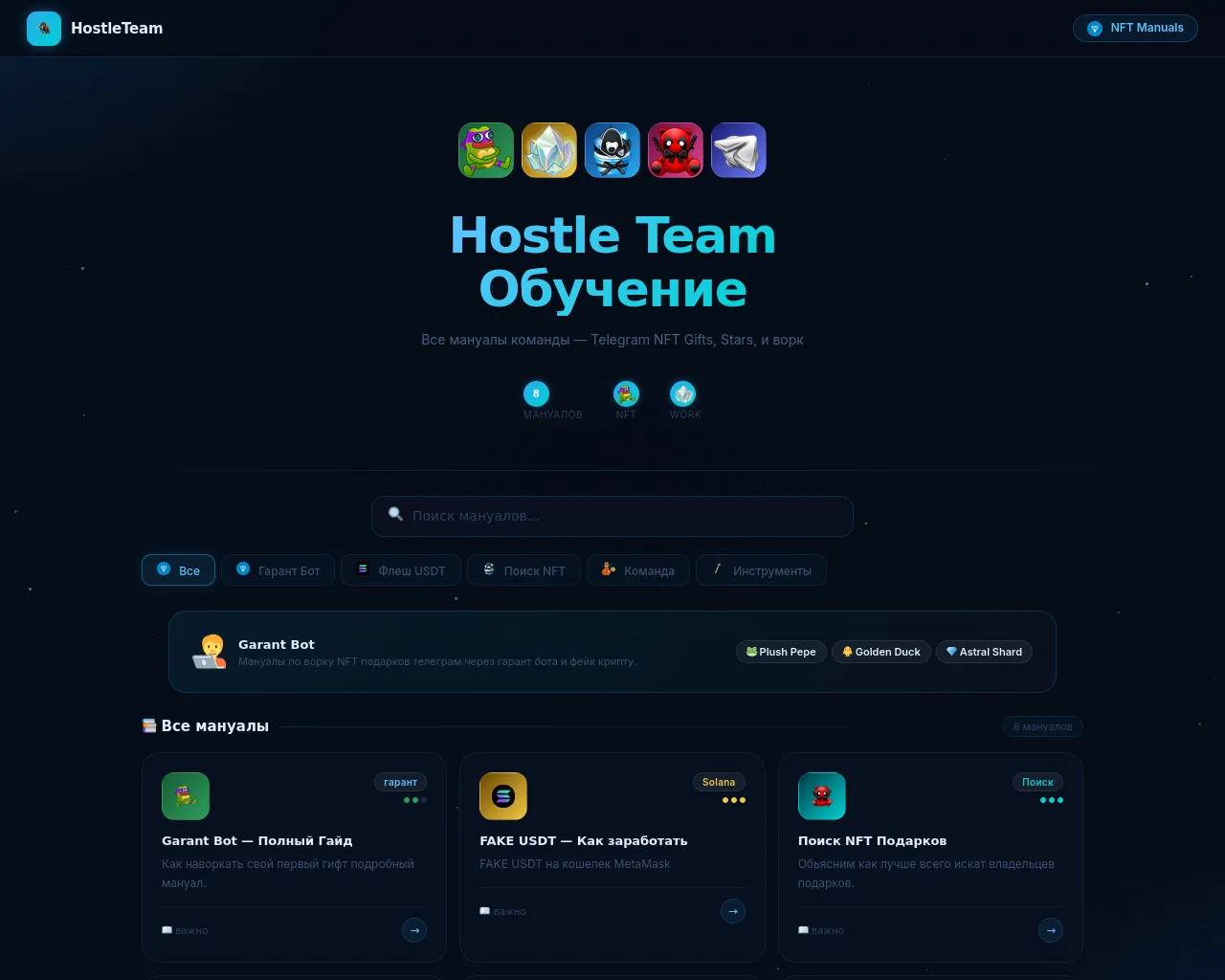Open 'FAKE USDT — Как заработать' manual title
This screenshot has height=980, width=1225.
[x=584, y=841]
